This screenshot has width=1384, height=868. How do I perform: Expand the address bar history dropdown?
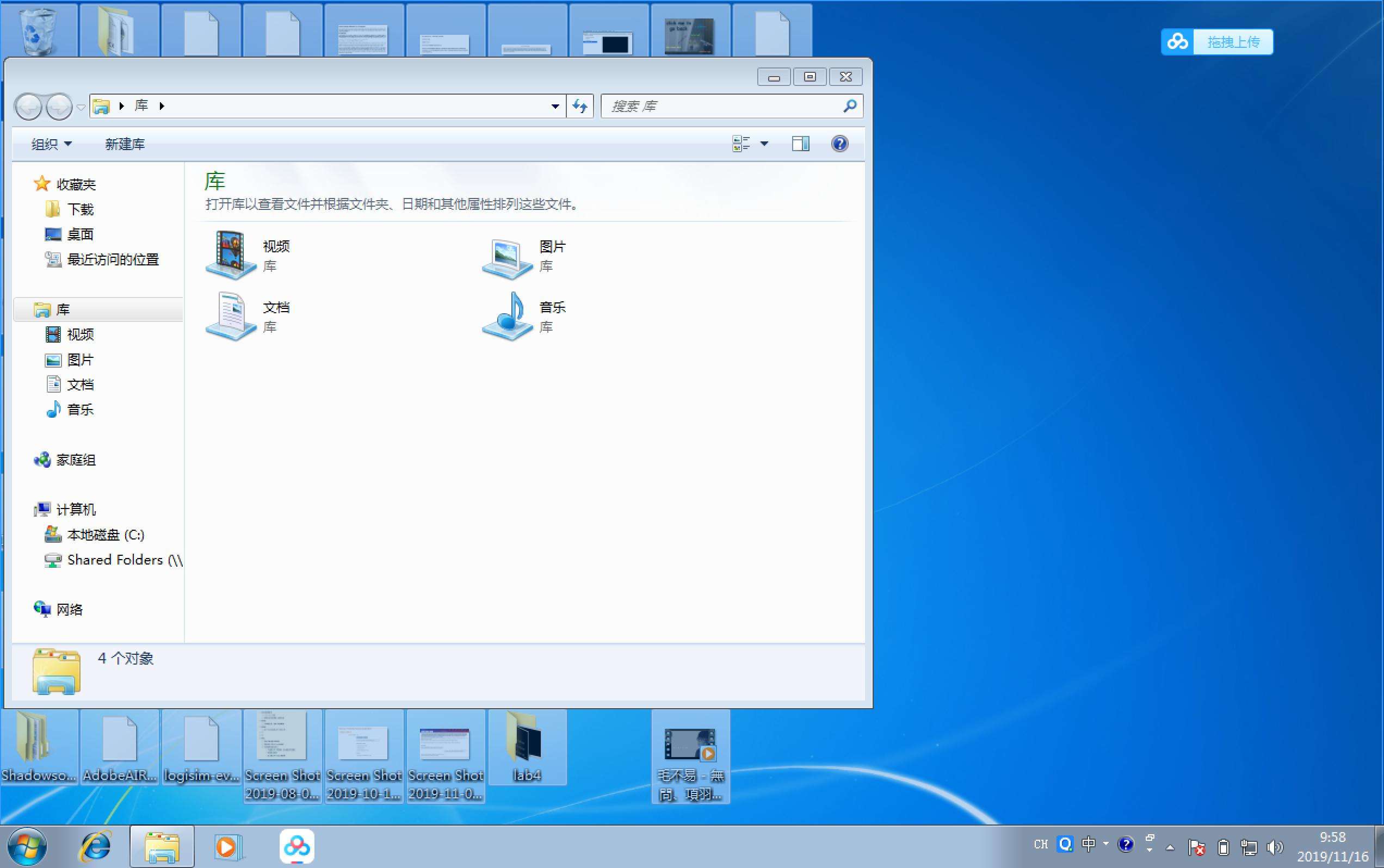click(555, 106)
